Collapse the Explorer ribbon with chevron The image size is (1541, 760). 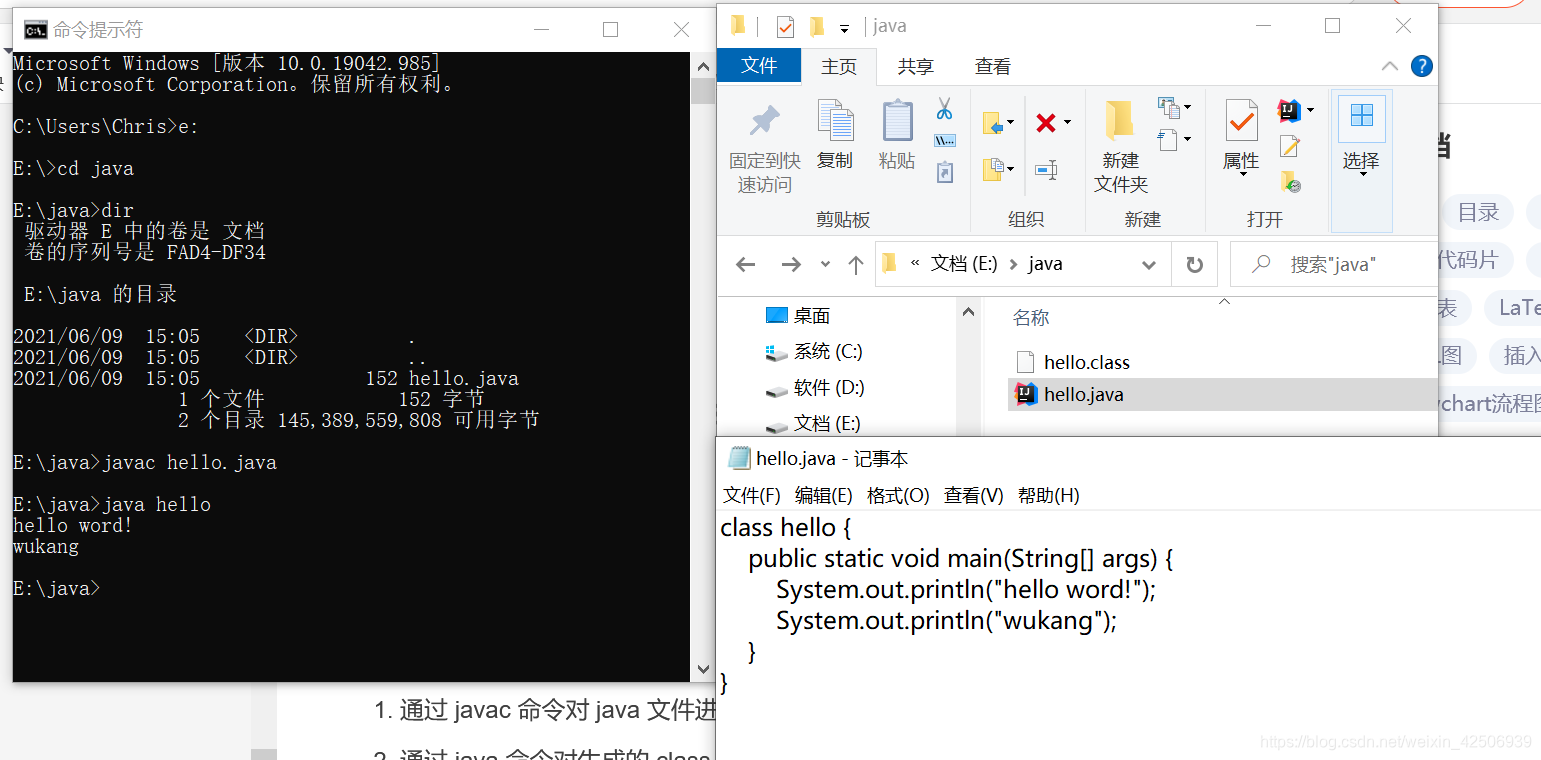(1390, 66)
